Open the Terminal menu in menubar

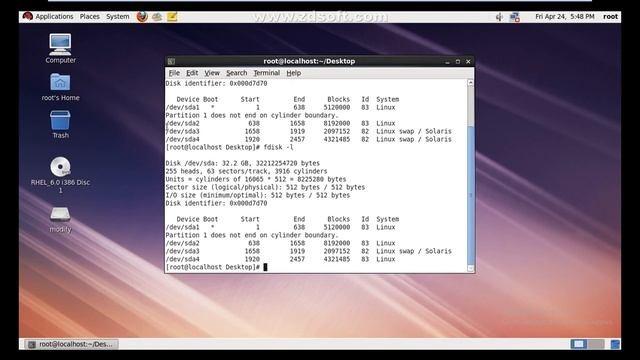coord(267,73)
